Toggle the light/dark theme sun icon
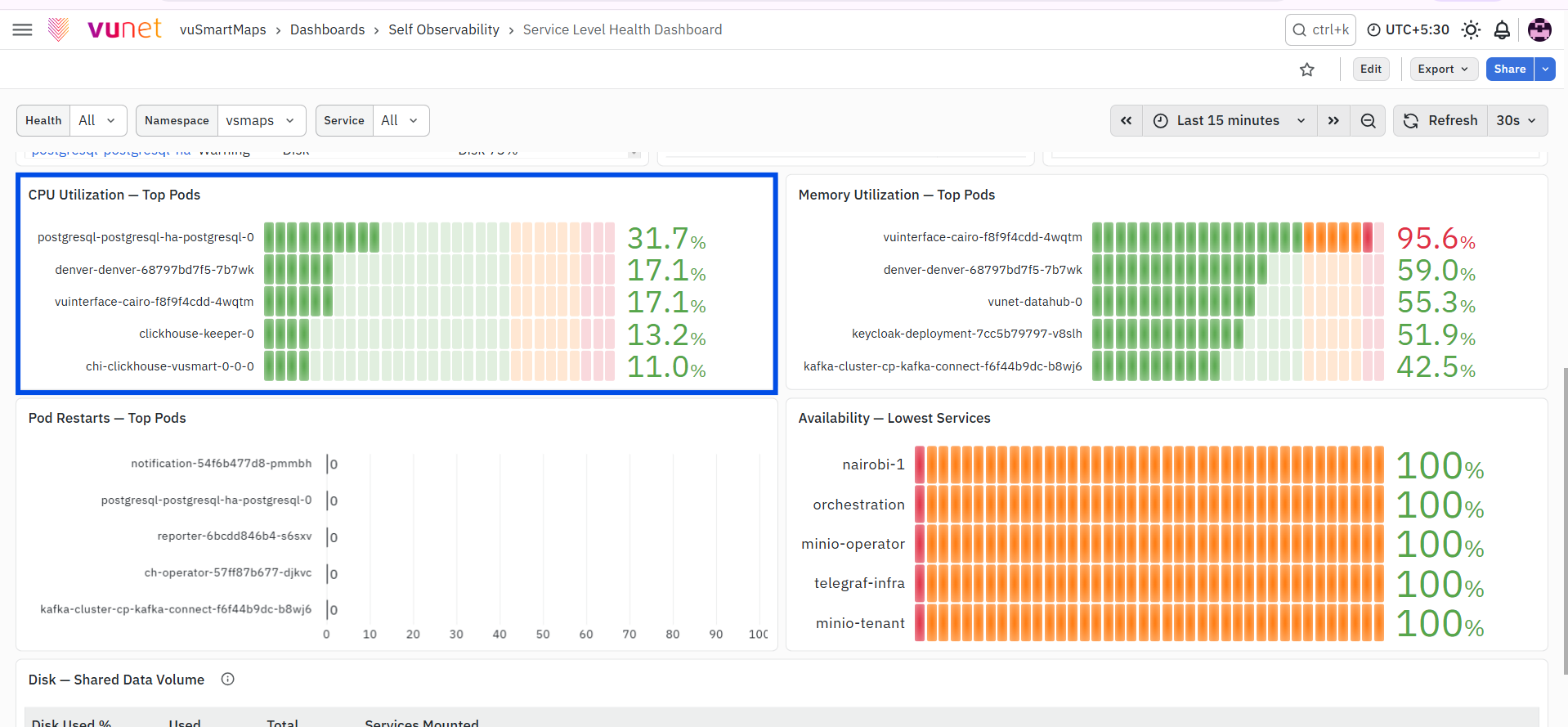Viewport: 1568px width, 727px height. tap(1471, 30)
